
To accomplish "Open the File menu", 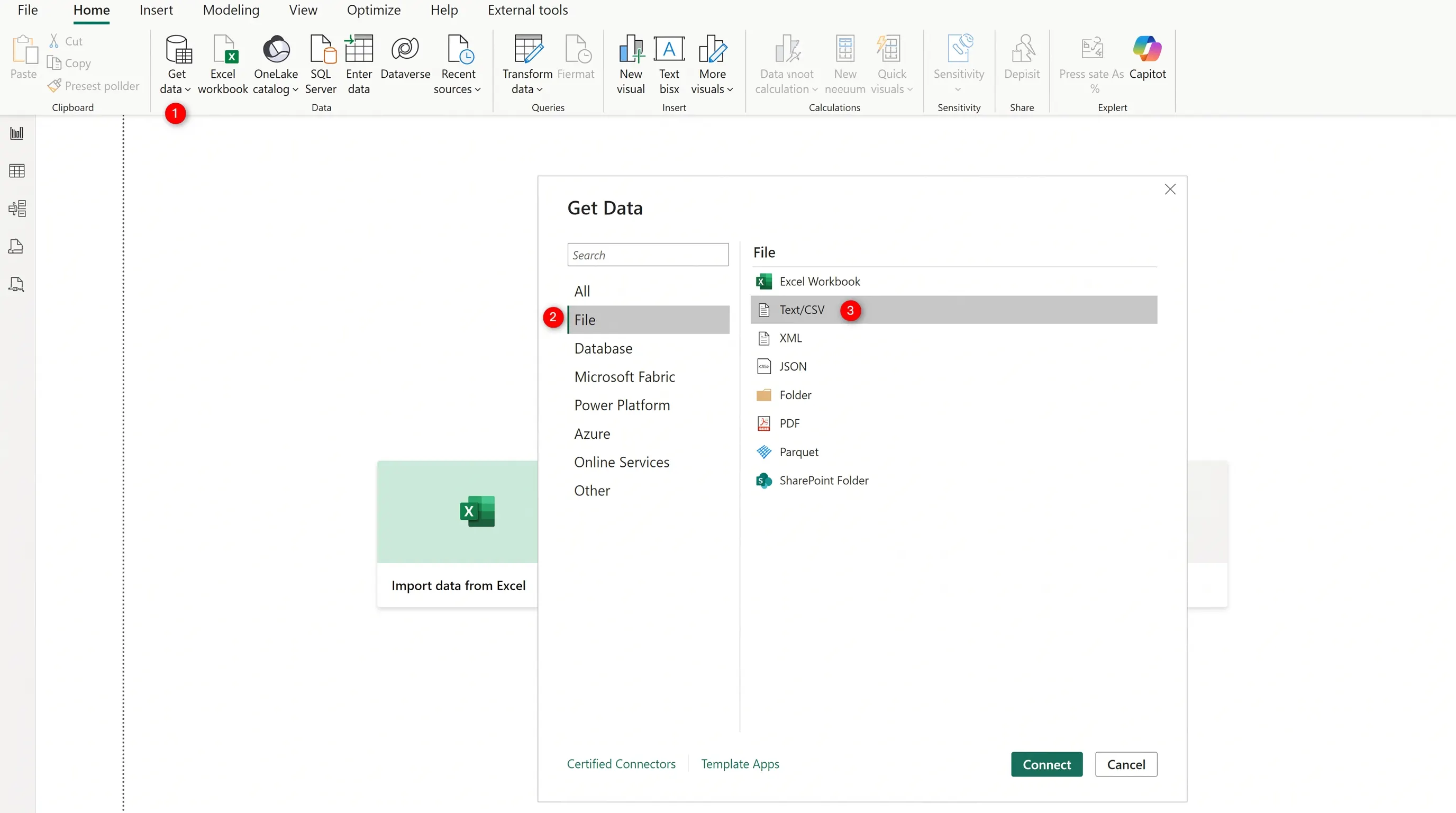I will (28, 10).
